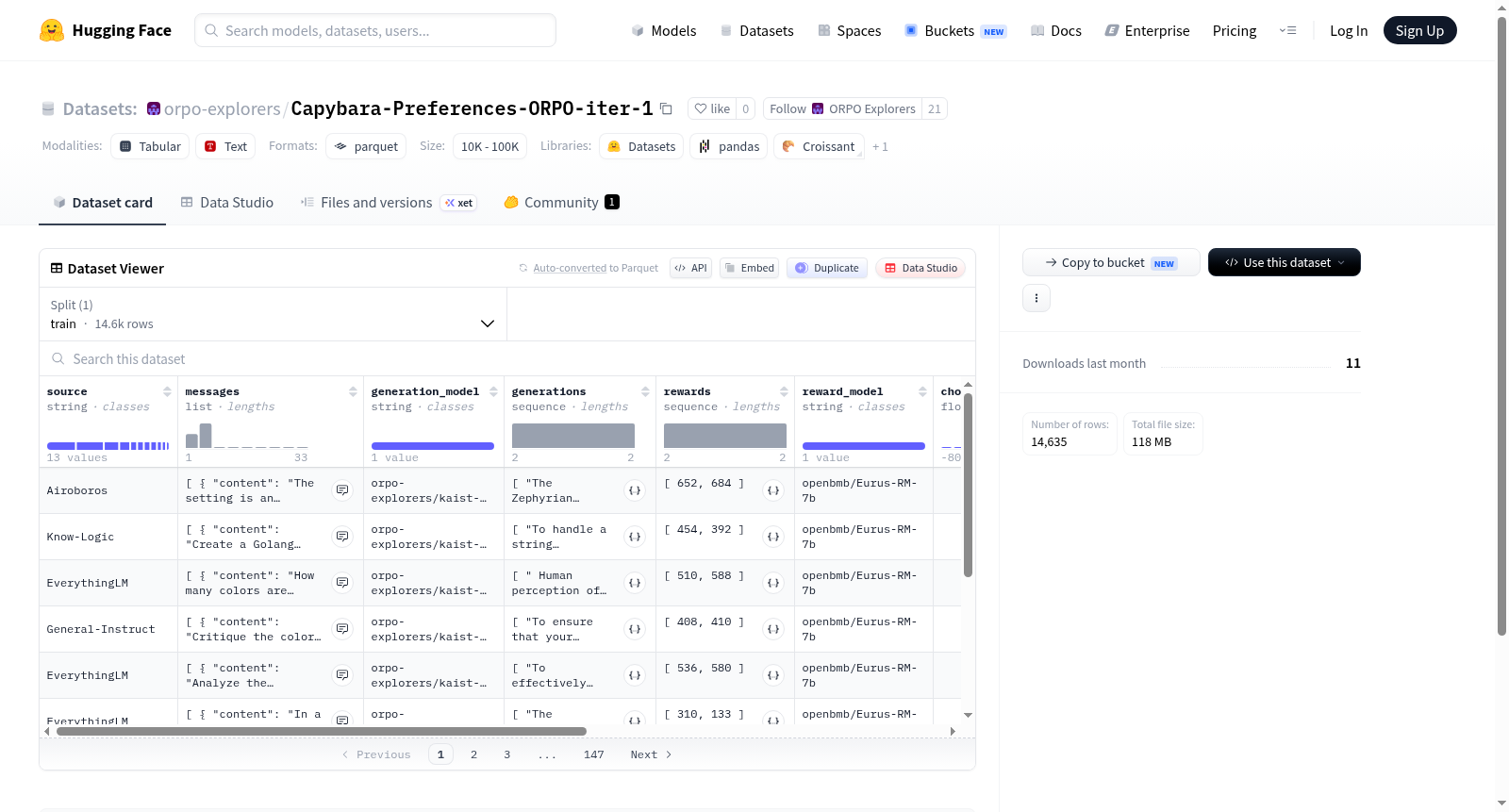Toggle sort on the source column
This screenshot has height=812, width=1509.
(x=167, y=391)
